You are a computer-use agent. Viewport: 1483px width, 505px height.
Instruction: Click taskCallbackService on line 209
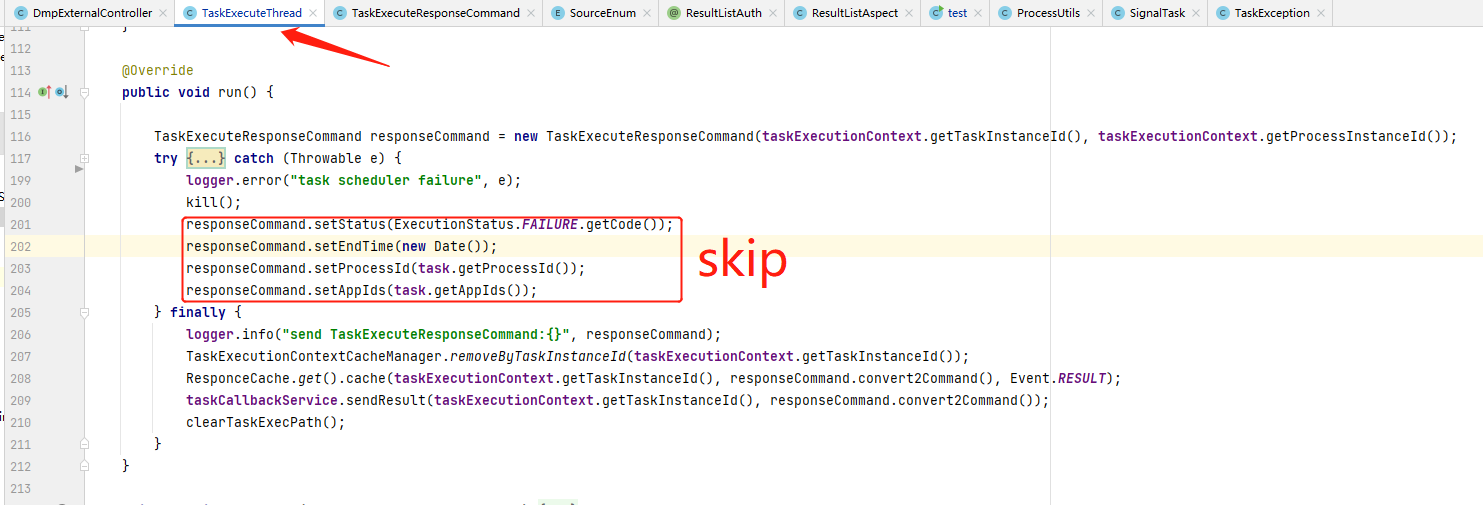click(x=262, y=400)
